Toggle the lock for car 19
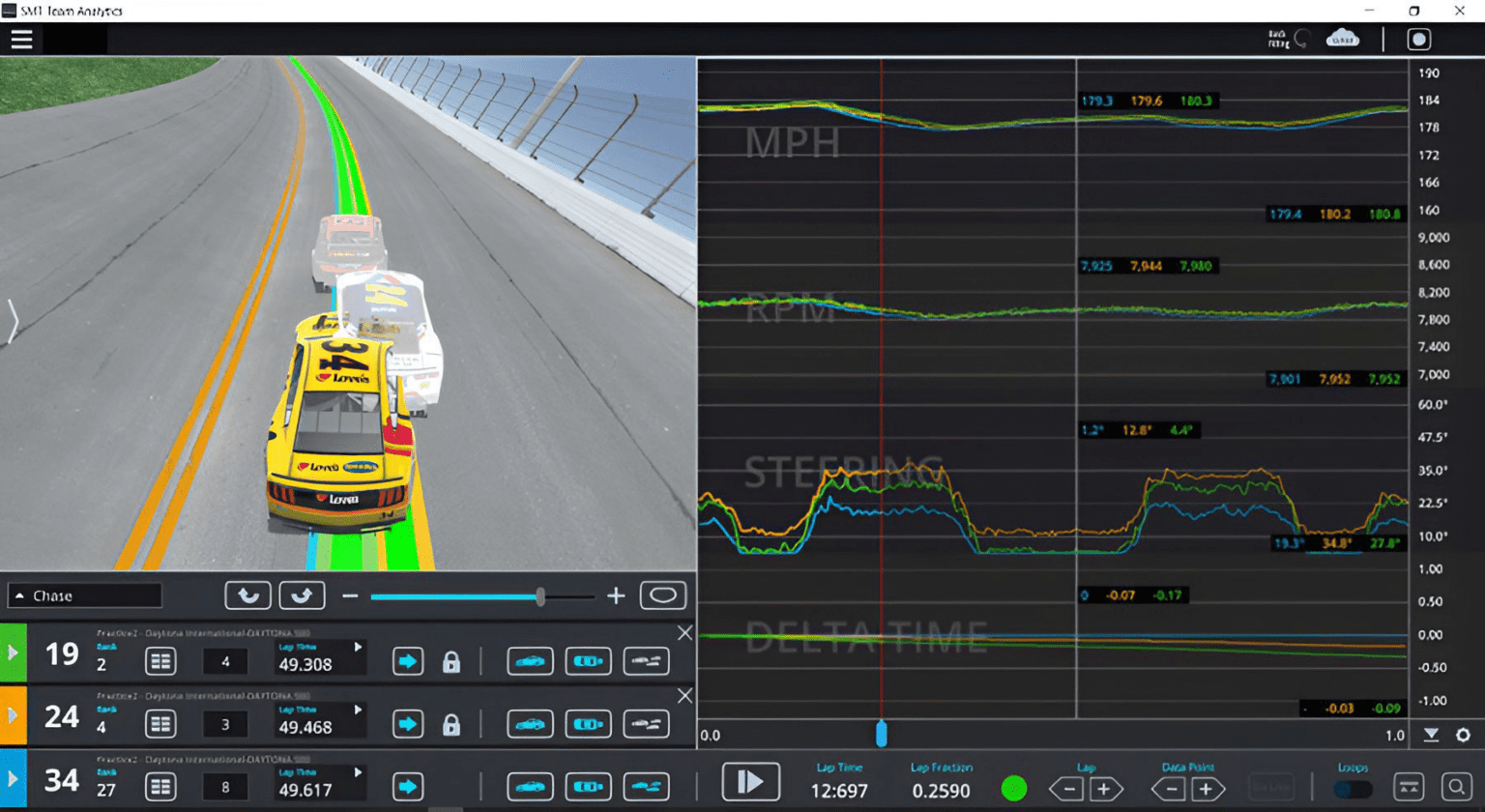Screen dimensions: 1485x812 click(451, 662)
